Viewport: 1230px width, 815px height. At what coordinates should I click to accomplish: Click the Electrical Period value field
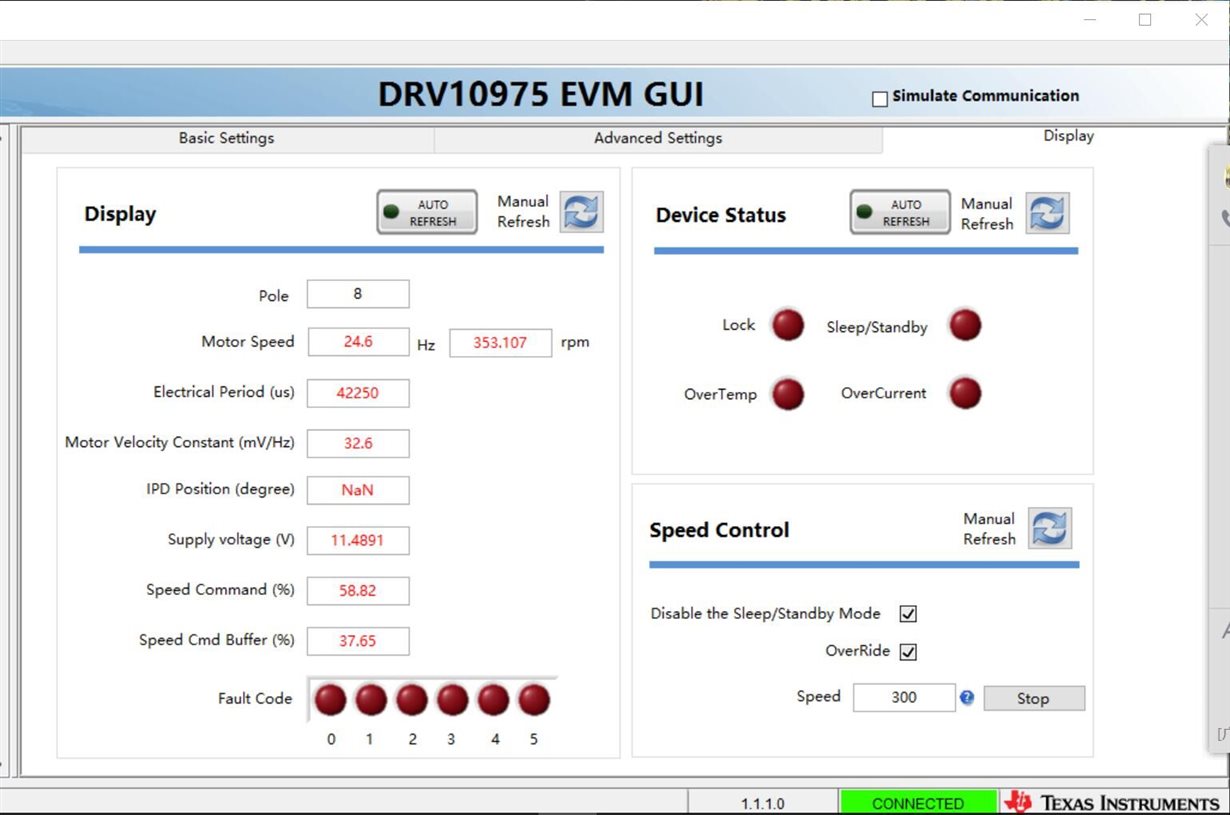point(358,393)
